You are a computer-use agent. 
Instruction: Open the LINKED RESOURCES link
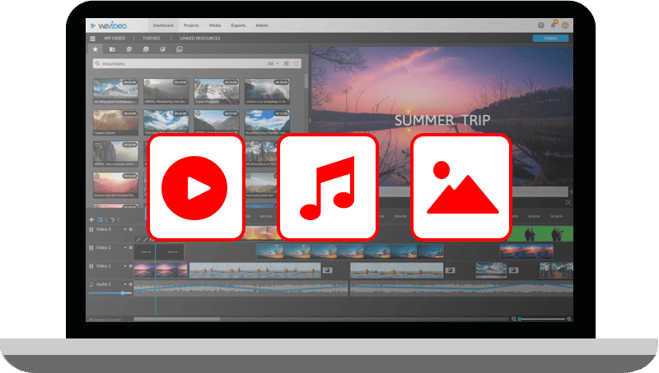200,38
